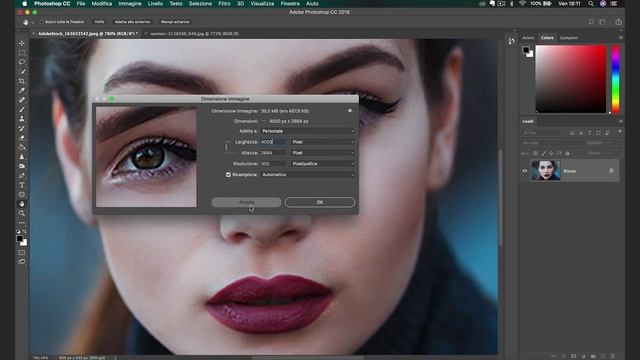Toggle the Scorri tutte le finestre checkbox
This screenshot has width=640, height=360.
[41, 22]
